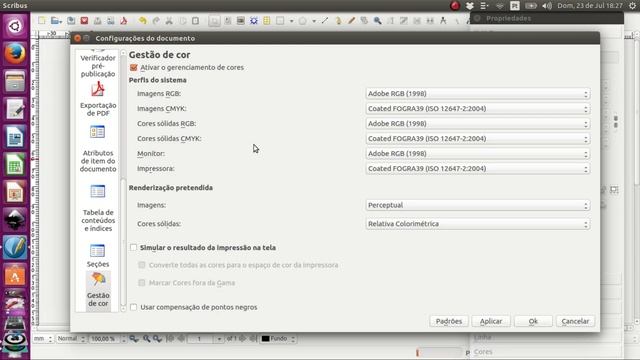Enable Simular o resultado da impressão na tela
640x360 pixels.
(133, 247)
